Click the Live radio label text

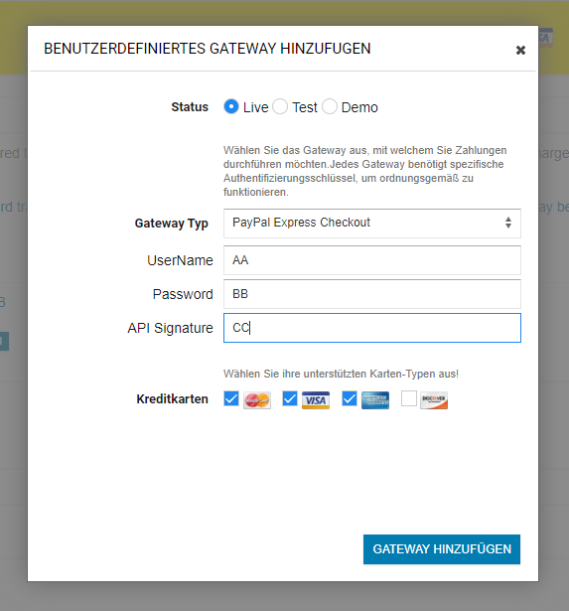[256, 107]
